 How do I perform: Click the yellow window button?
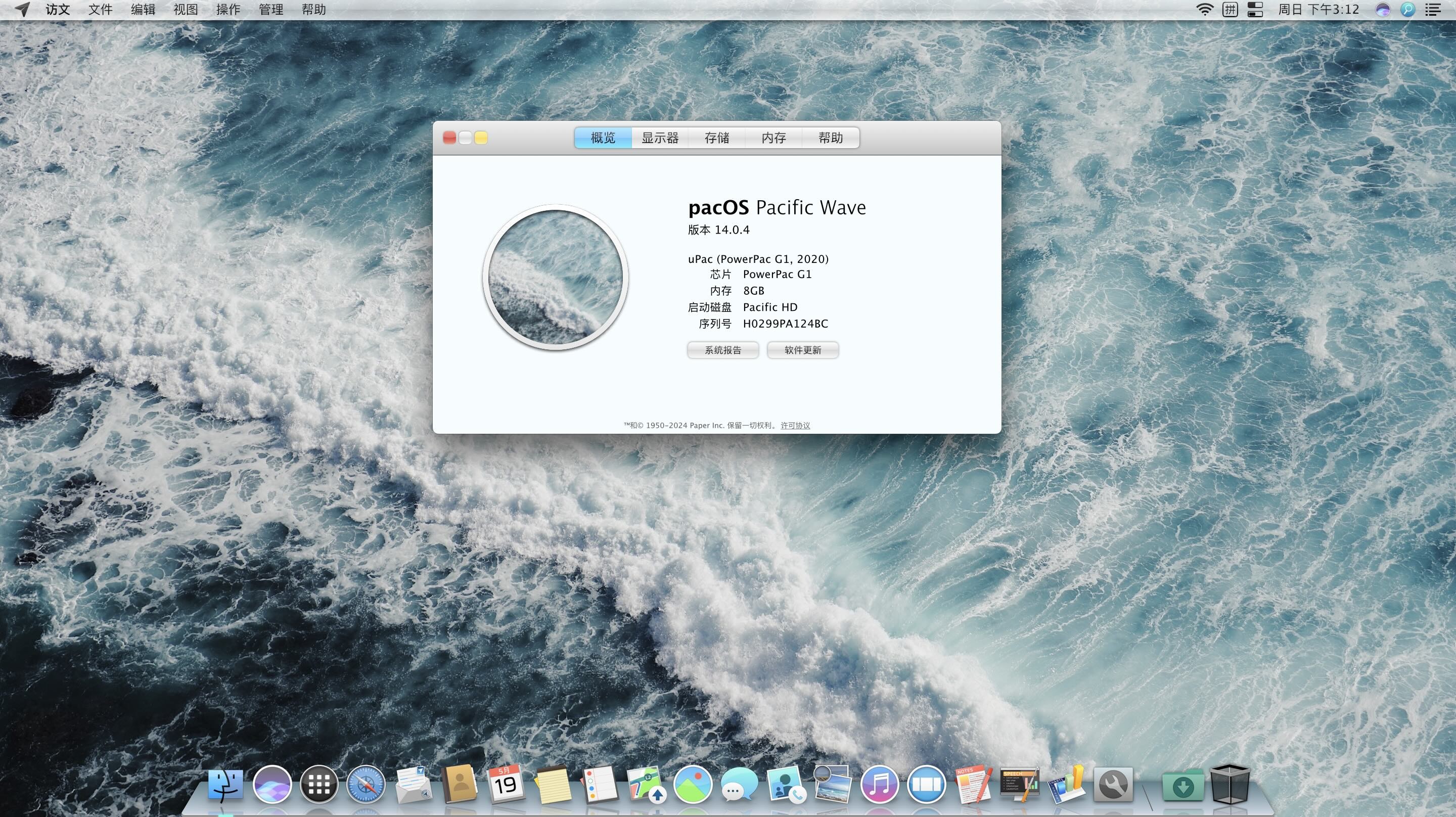(x=481, y=138)
